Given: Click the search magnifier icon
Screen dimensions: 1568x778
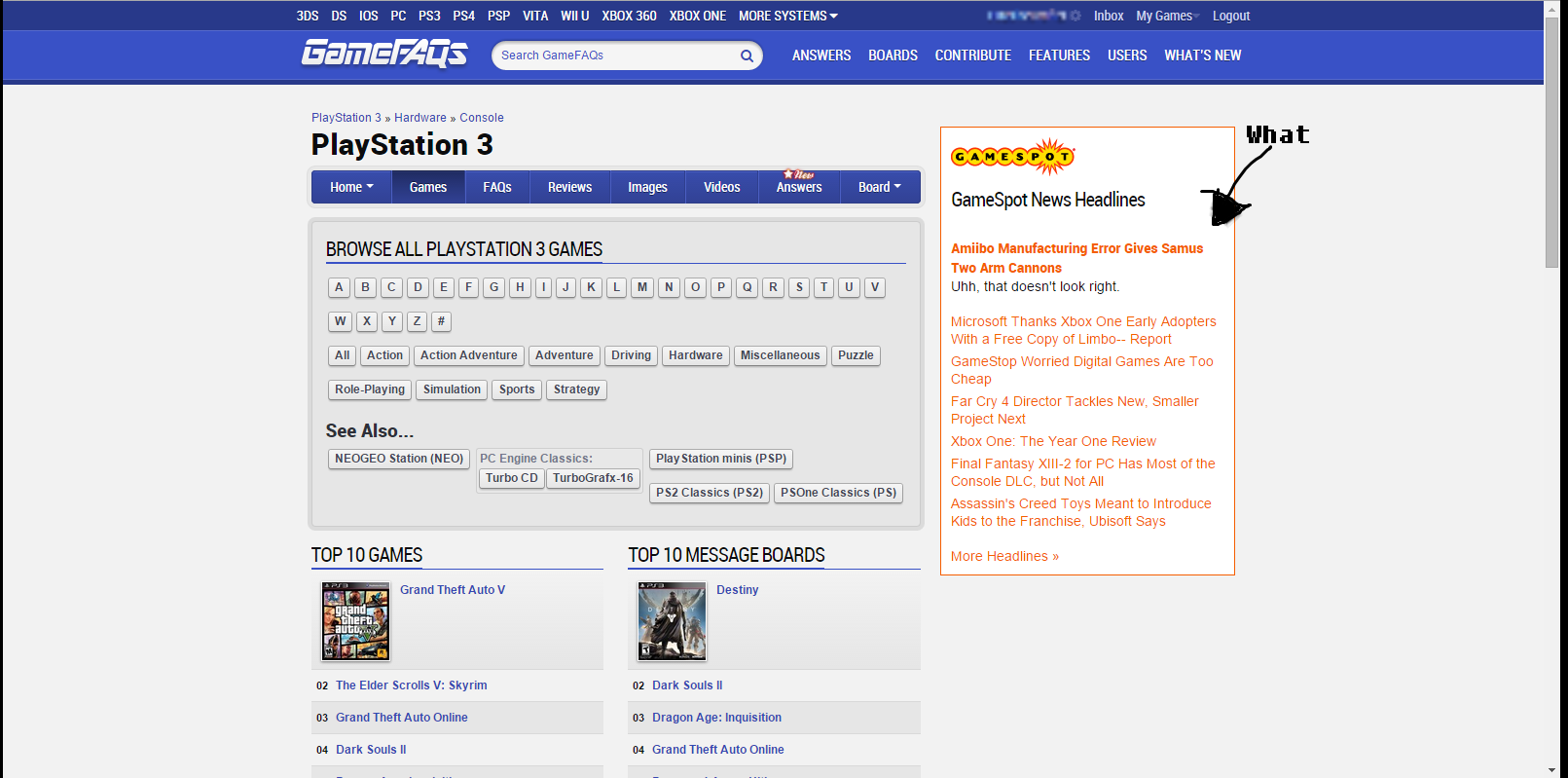Looking at the screenshot, I should point(747,56).
